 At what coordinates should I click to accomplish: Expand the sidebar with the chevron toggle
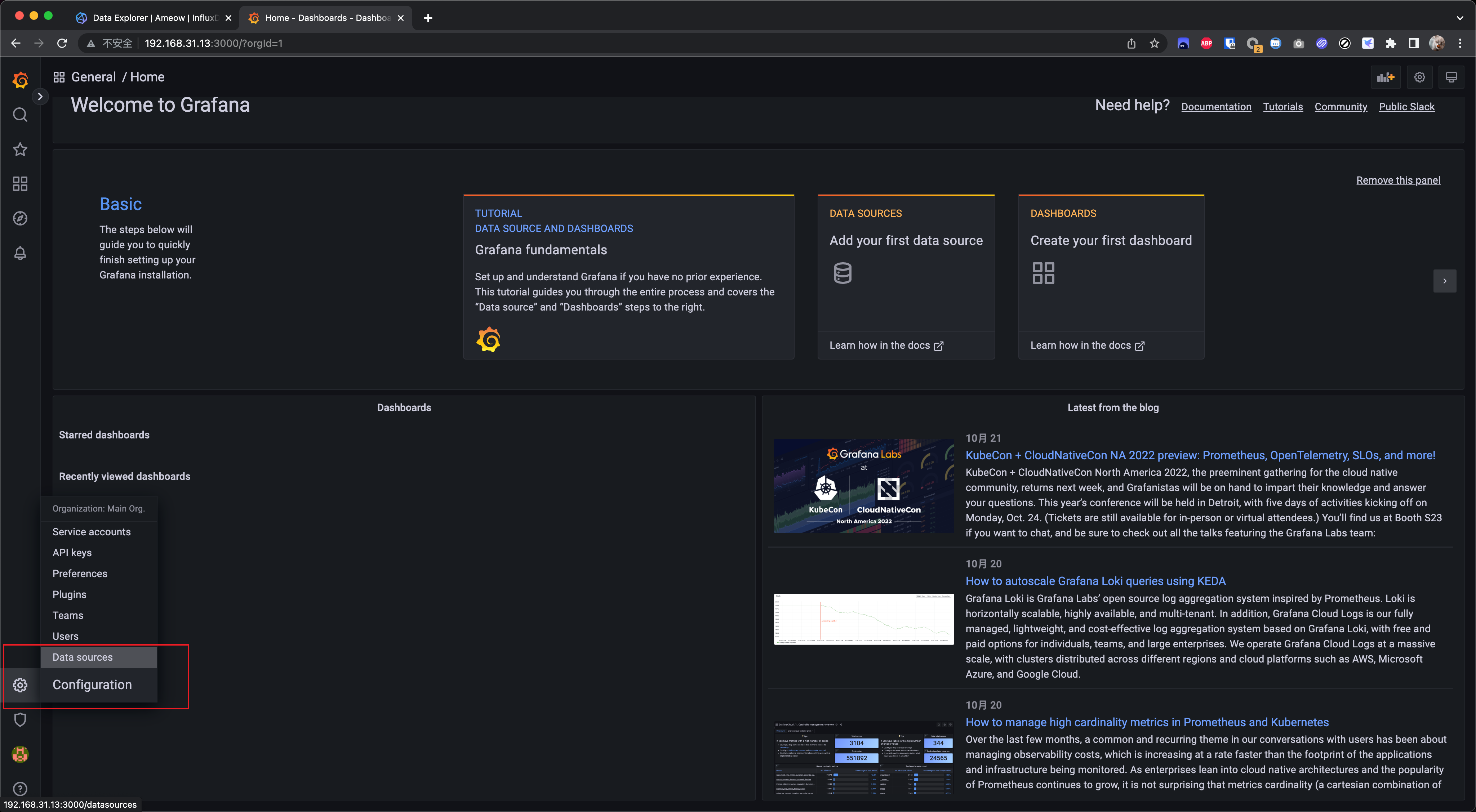click(x=40, y=97)
